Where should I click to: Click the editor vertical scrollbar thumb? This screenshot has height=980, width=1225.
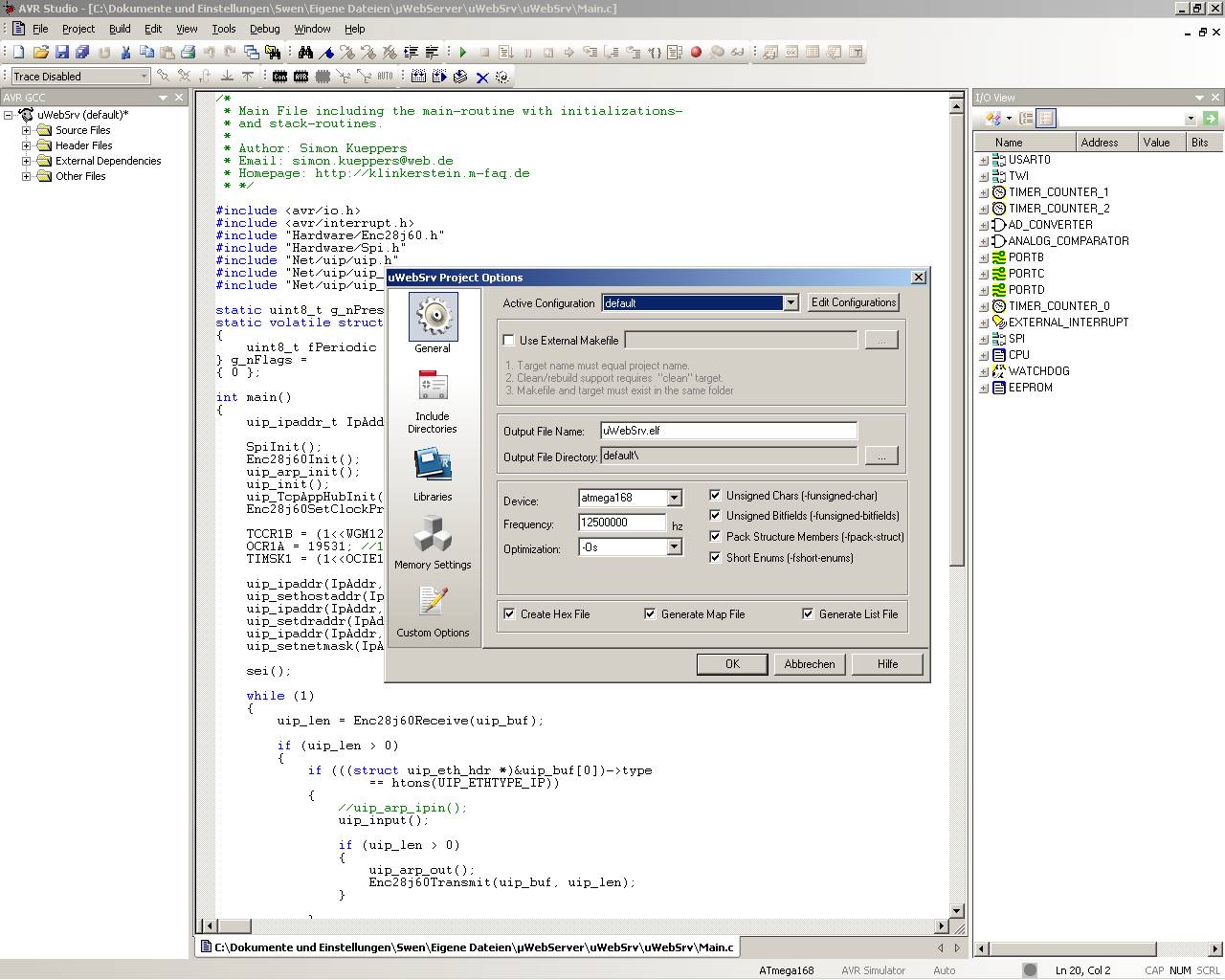(956, 340)
